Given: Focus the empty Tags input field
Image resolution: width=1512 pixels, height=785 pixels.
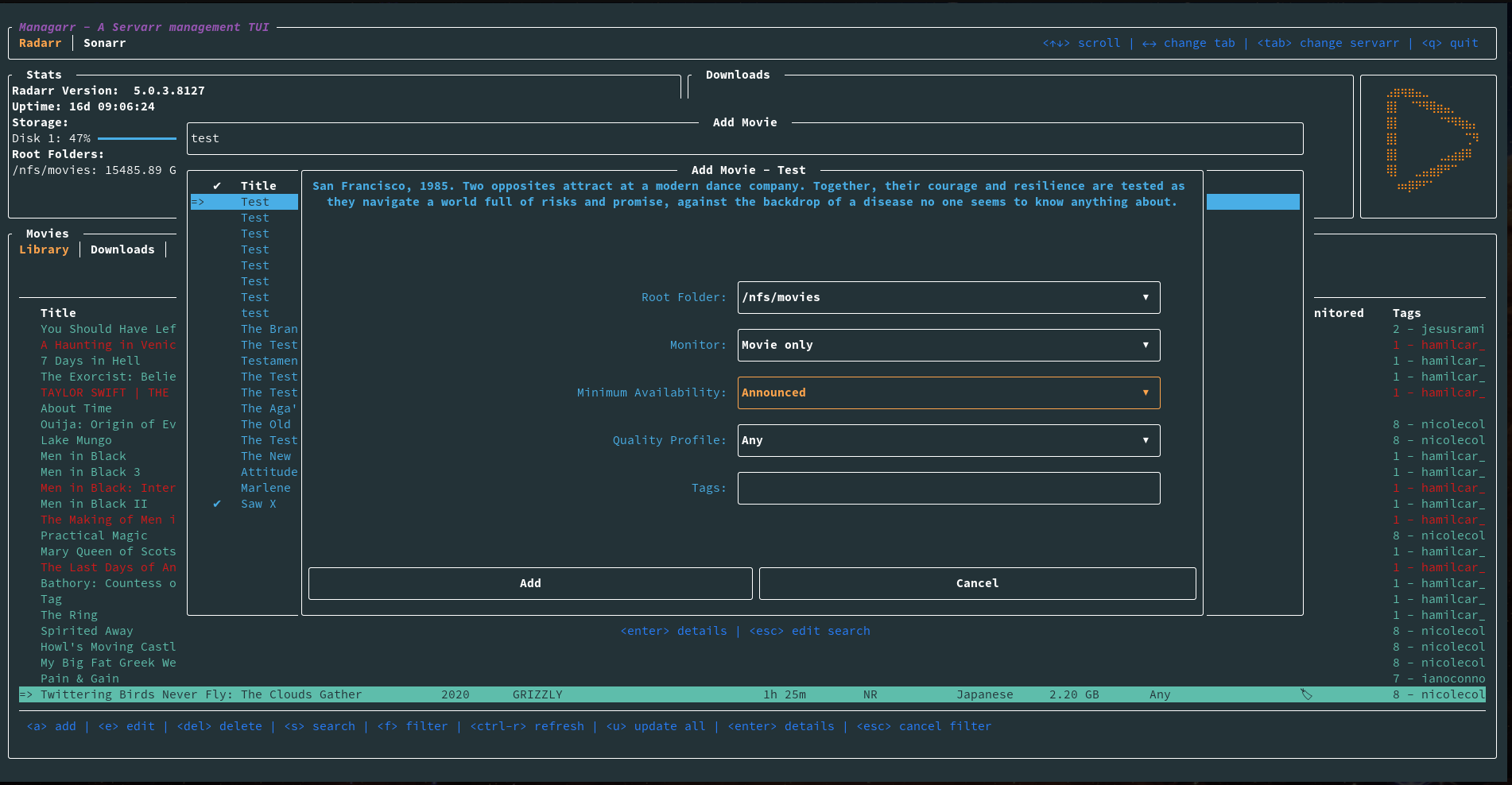Looking at the screenshot, I should coord(948,488).
